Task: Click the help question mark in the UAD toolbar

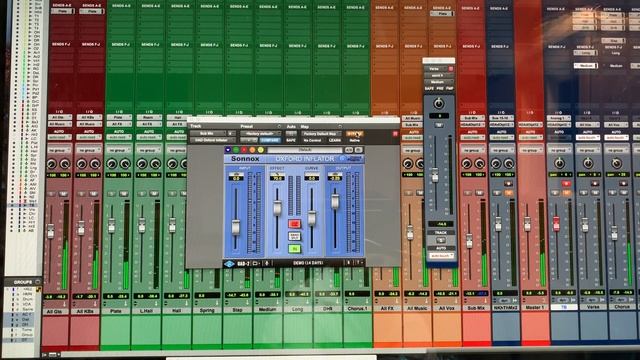Action: click(358, 263)
